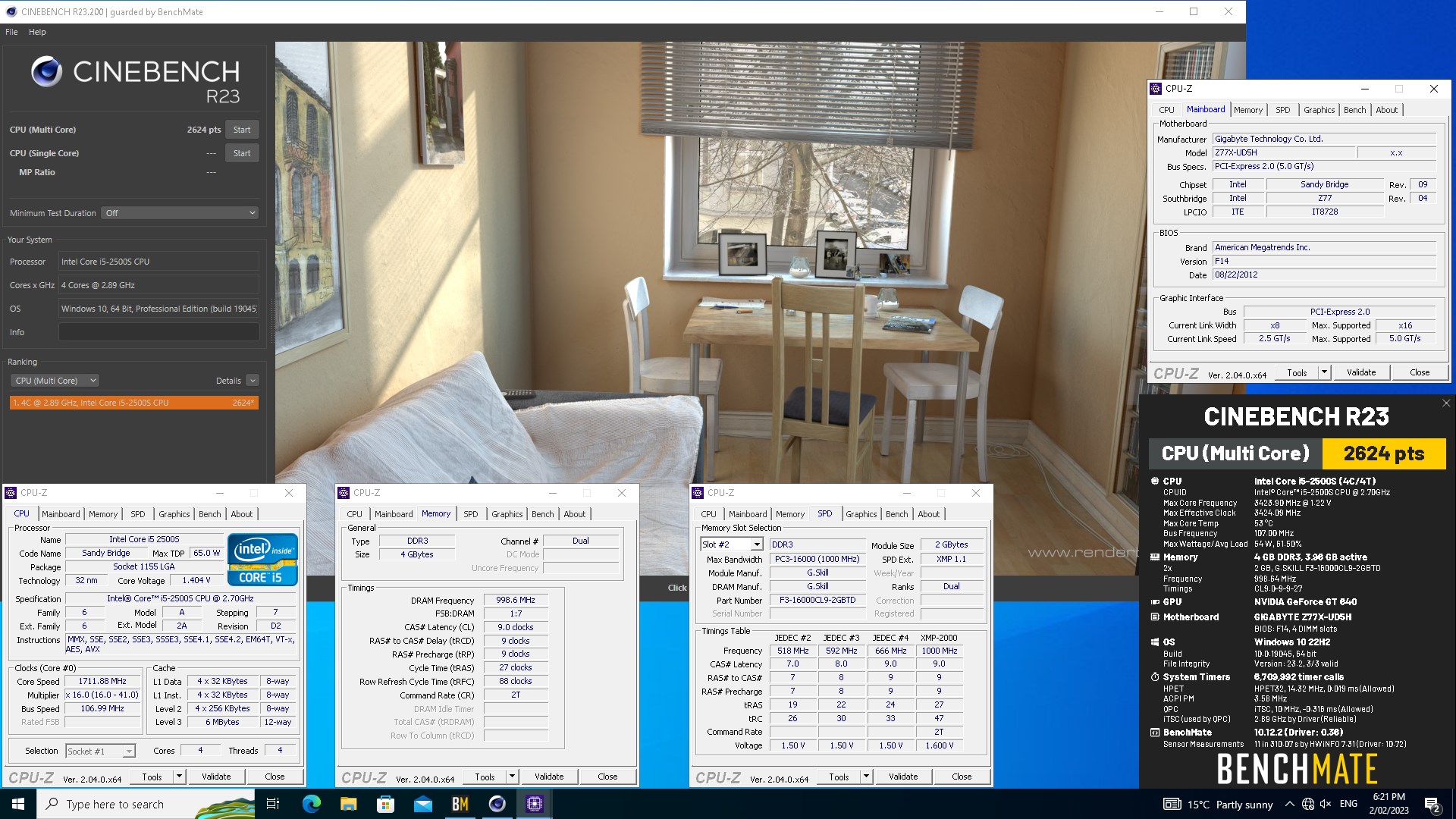This screenshot has height=819, width=1456.
Task: Launch Microsoft Edge from the taskbar
Action: [311, 804]
